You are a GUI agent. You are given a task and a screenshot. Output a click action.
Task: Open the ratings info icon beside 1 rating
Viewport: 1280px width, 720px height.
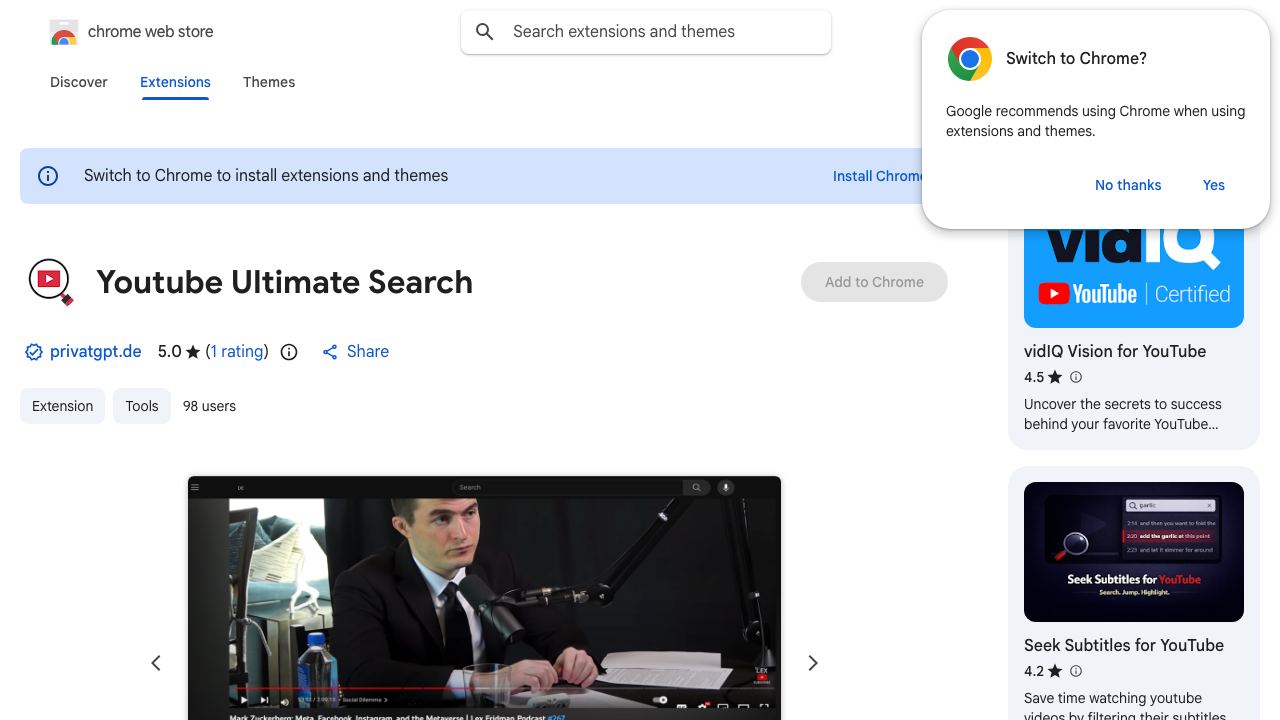289,352
